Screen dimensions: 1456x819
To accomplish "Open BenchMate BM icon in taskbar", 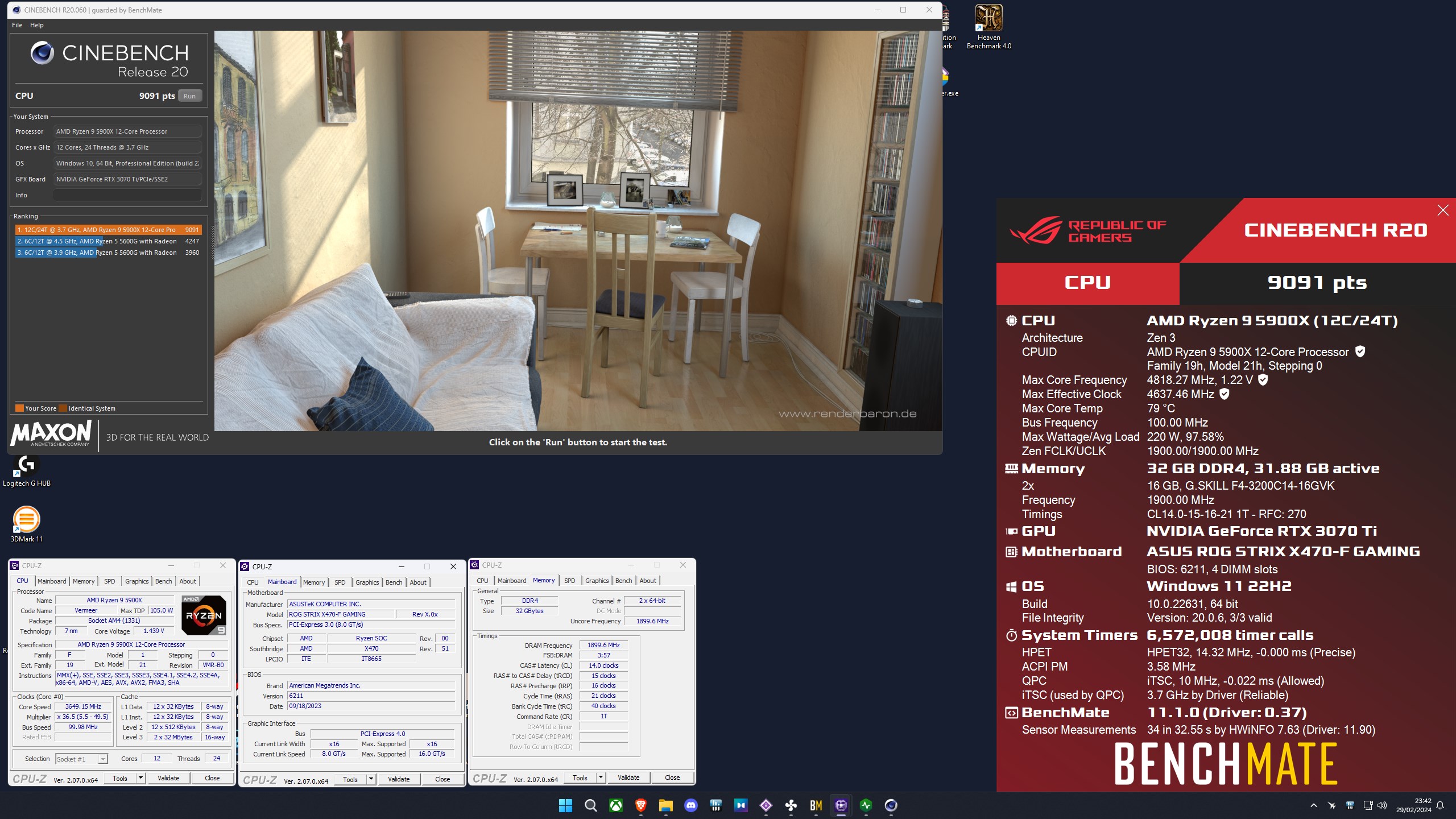I will click(x=816, y=805).
